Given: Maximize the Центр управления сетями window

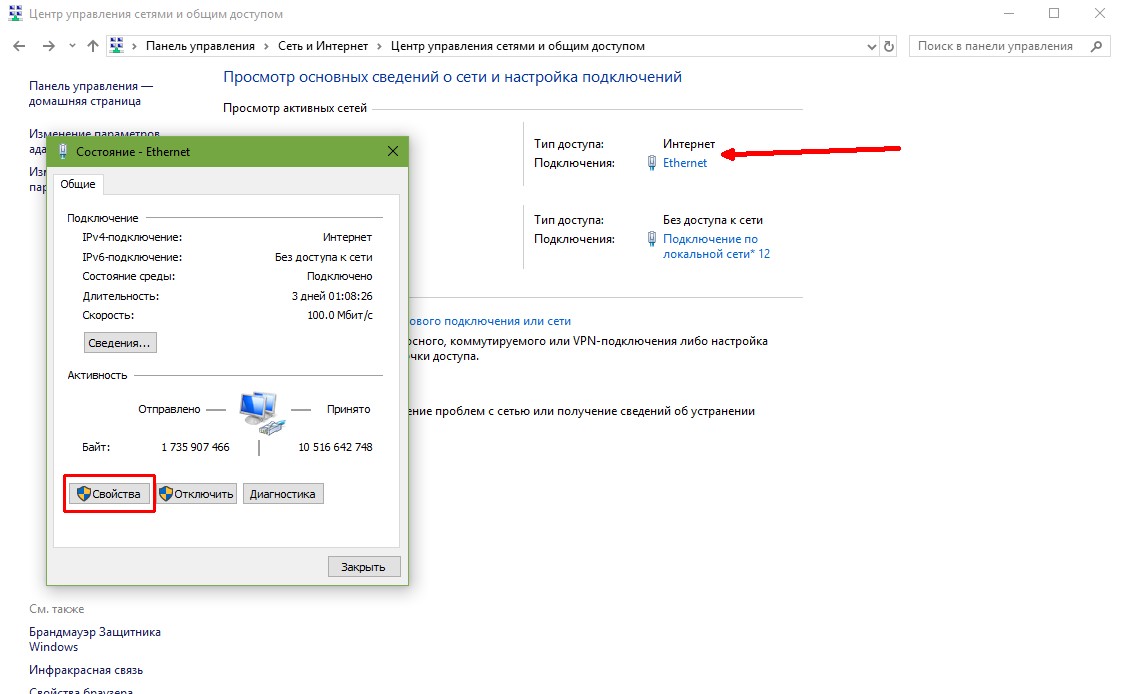Looking at the screenshot, I should click(1054, 14).
